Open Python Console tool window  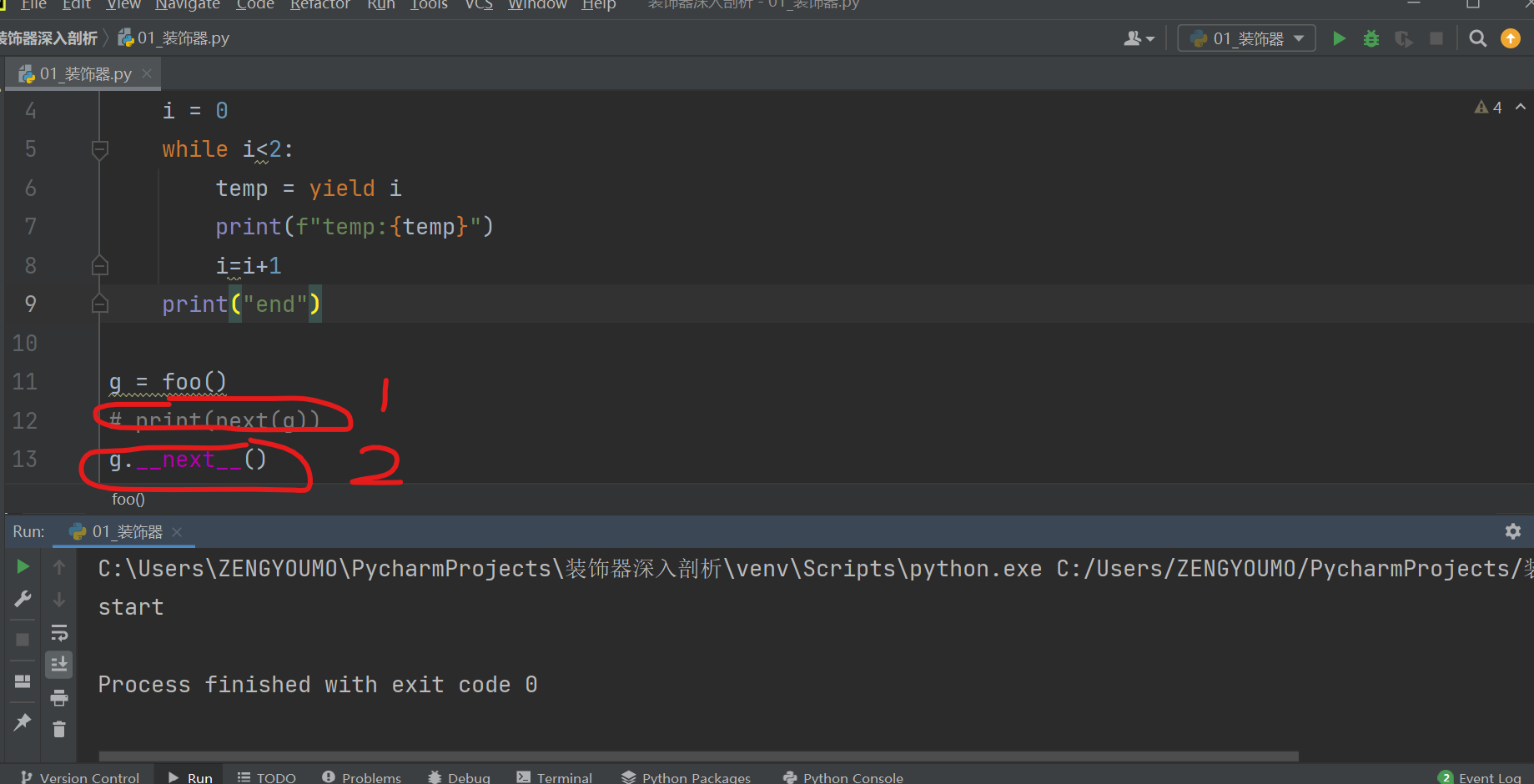point(843,777)
